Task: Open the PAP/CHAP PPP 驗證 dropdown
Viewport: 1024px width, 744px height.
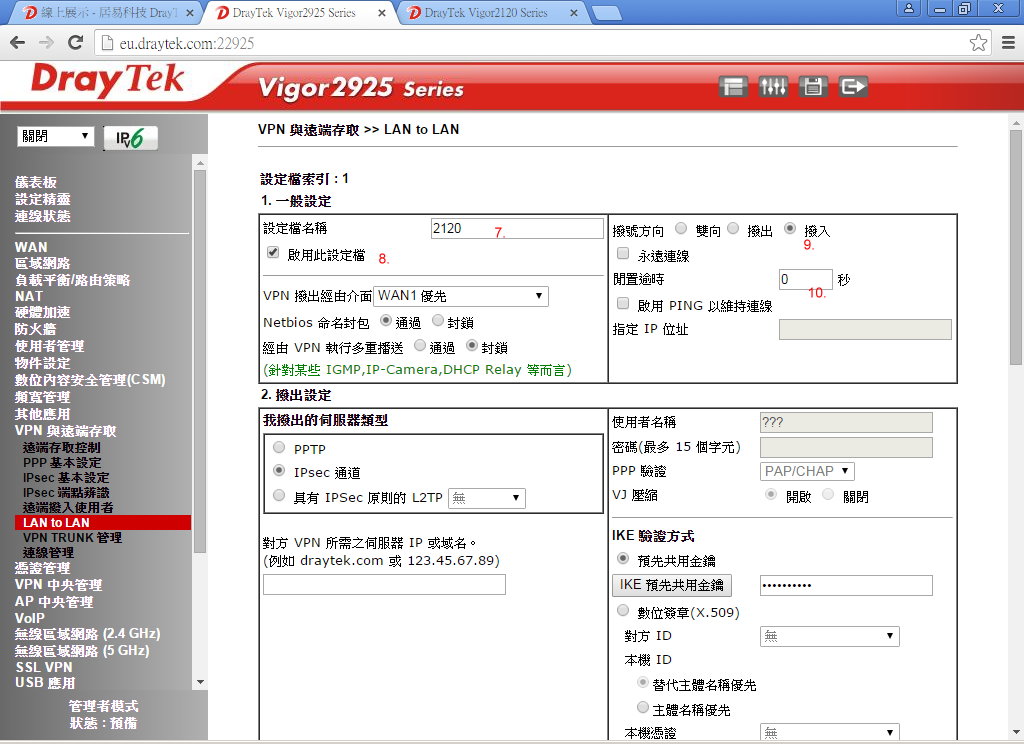Action: (x=807, y=471)
